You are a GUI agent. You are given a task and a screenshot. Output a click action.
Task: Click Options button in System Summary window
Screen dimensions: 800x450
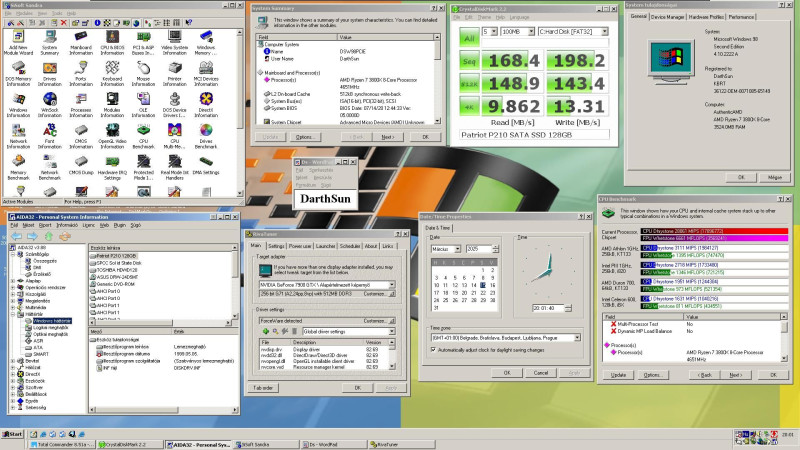click(305, 137)
